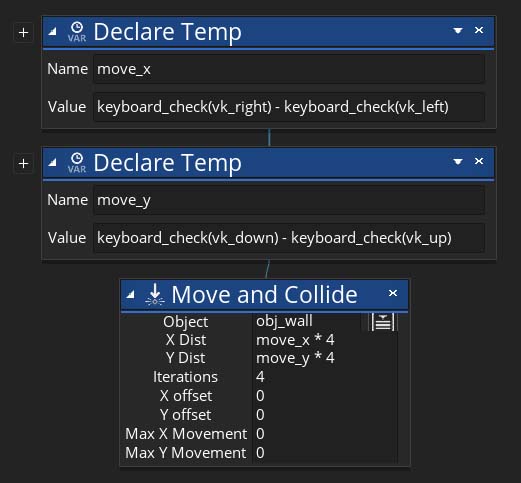
Task: Collapse the move_y Declare Temp block
Action: (x=53, y=163)
